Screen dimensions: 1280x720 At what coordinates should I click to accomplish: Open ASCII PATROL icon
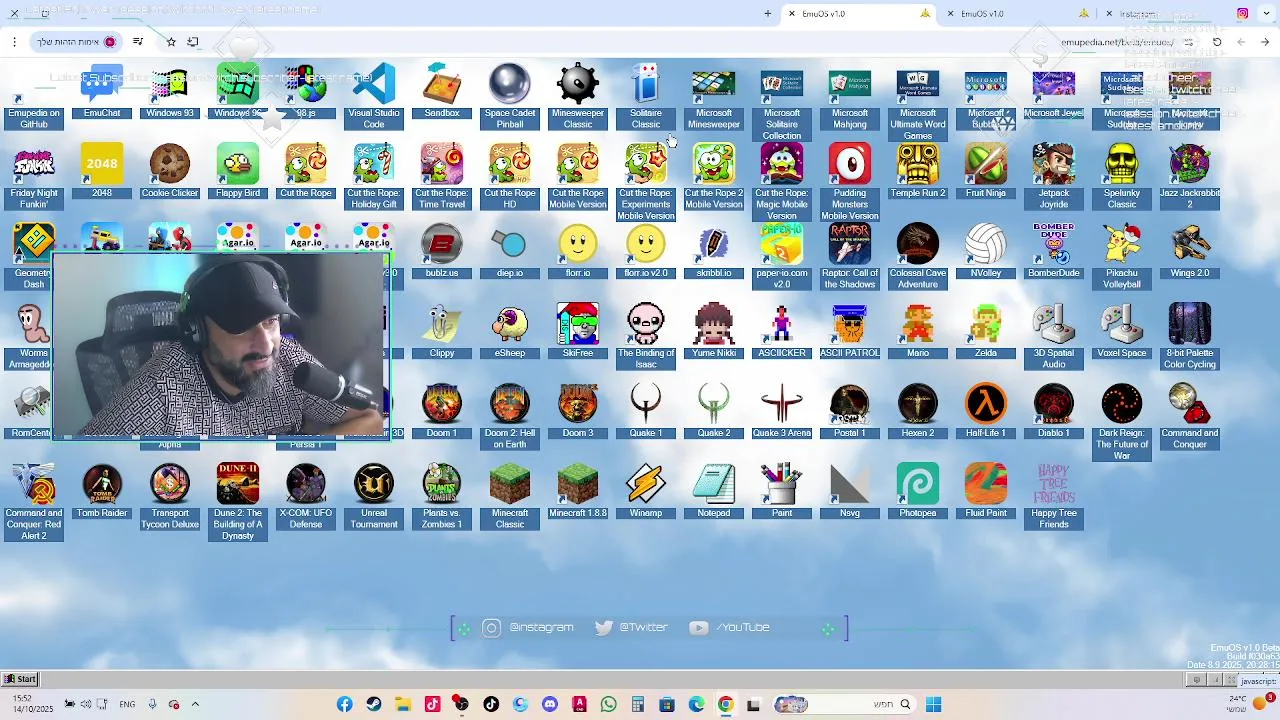pyautogui.click(x=850, y=332)
